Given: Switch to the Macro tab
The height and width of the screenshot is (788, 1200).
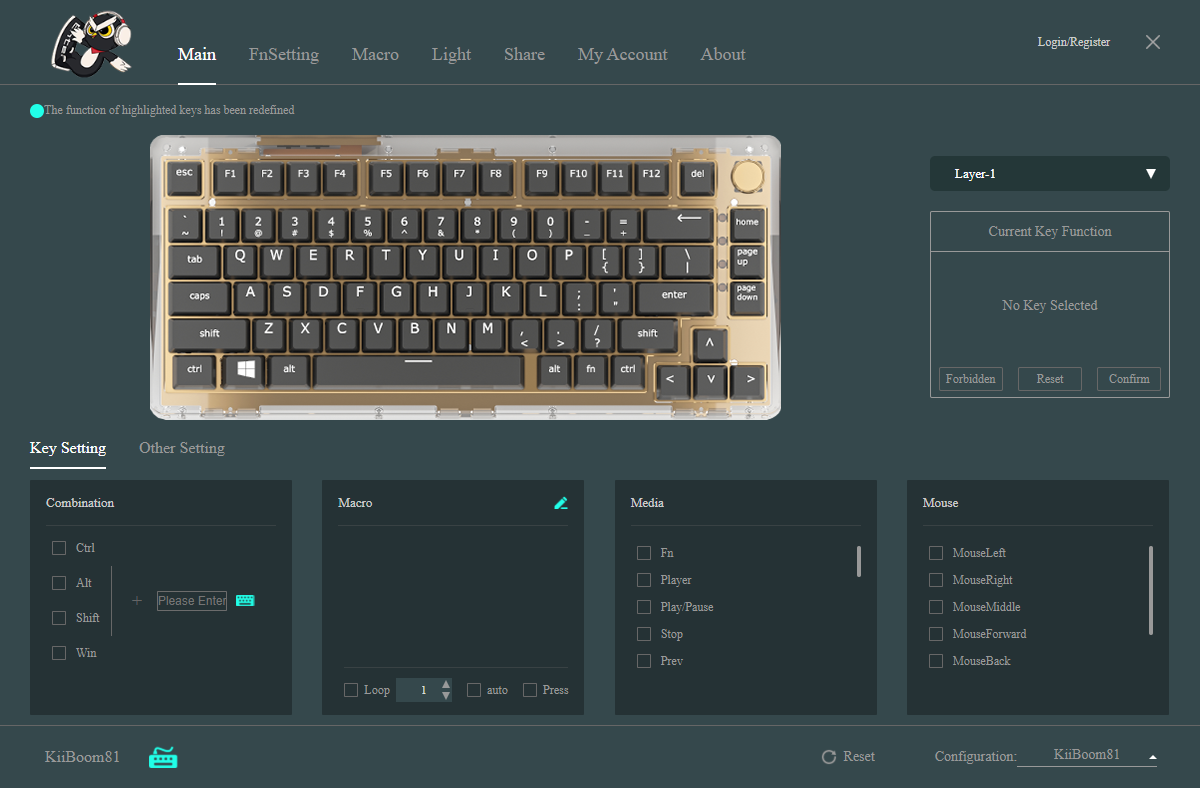Looking at the screenshot, I should pos(375,55).
